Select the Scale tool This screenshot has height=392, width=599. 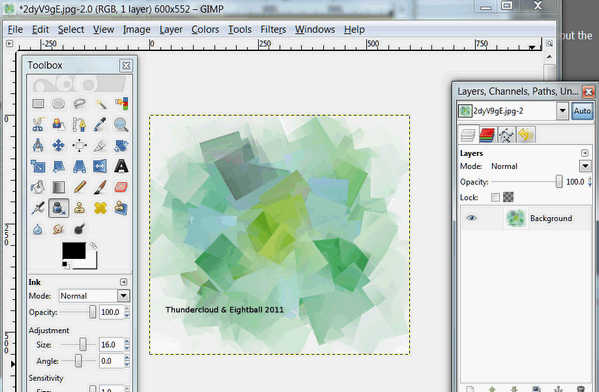coord(38,166)
